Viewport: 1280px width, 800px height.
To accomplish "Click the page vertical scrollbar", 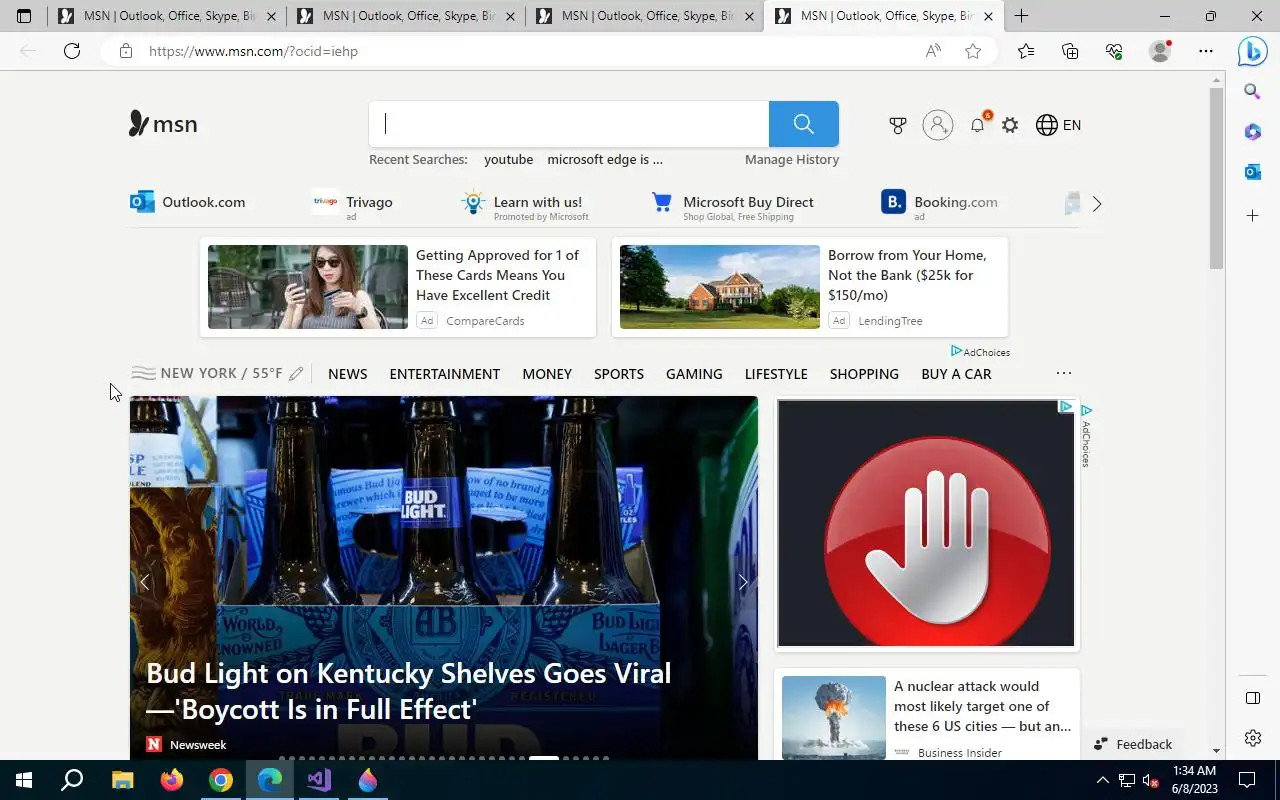I will click(x=1216, y=178).
